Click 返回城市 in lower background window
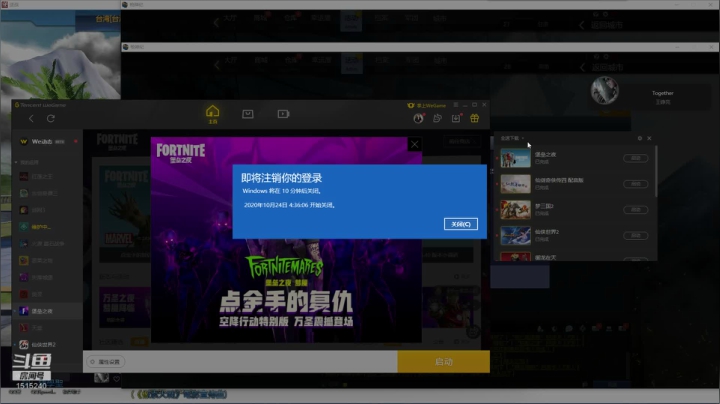The image size is (720, 404). (x=607, y=67)
